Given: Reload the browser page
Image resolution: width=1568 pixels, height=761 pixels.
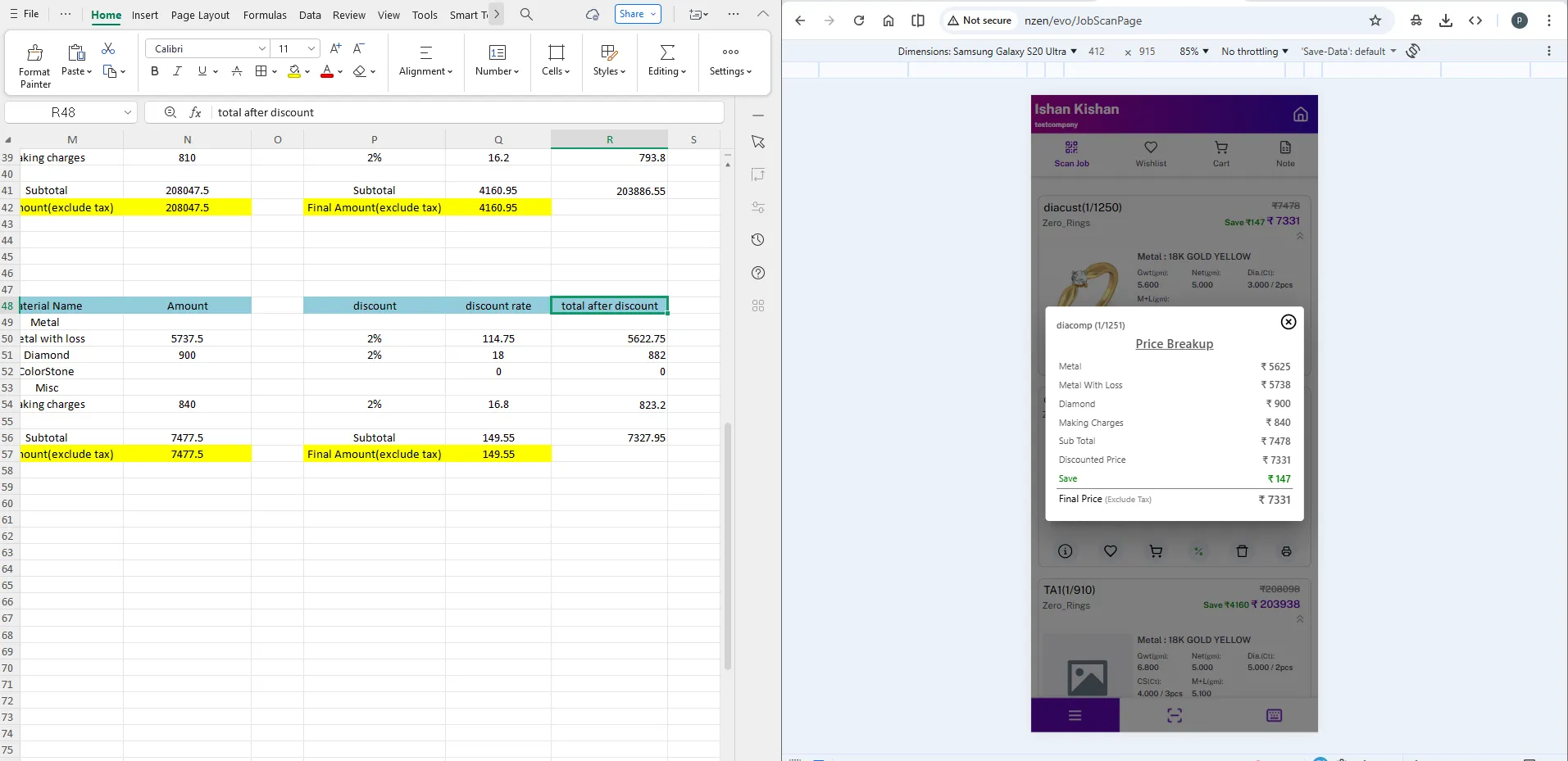Looking at the screenshot, I should tap(858, 20).
